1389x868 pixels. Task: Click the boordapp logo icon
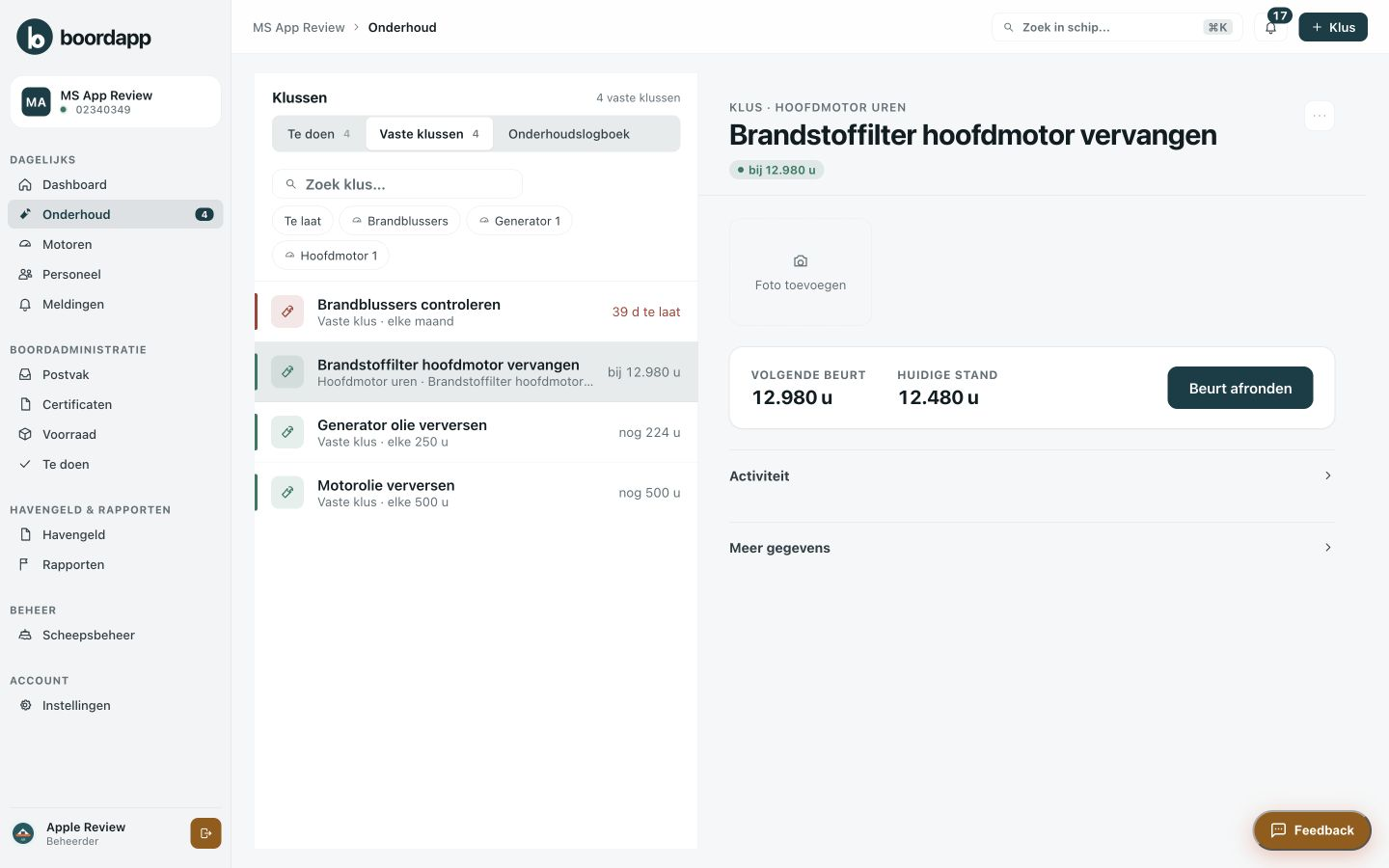[x=35, y=37]
